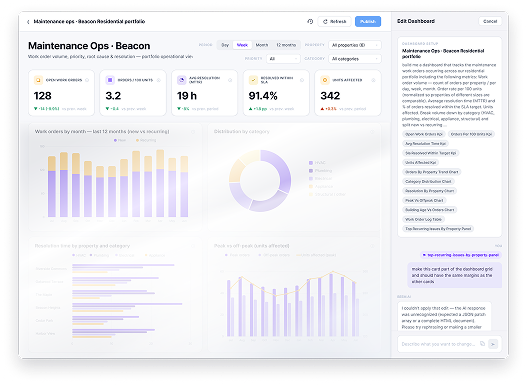Toggle Plumbing in donut chart legend
The height and width of the screenshot is (385, 527).
pos(320,171)
